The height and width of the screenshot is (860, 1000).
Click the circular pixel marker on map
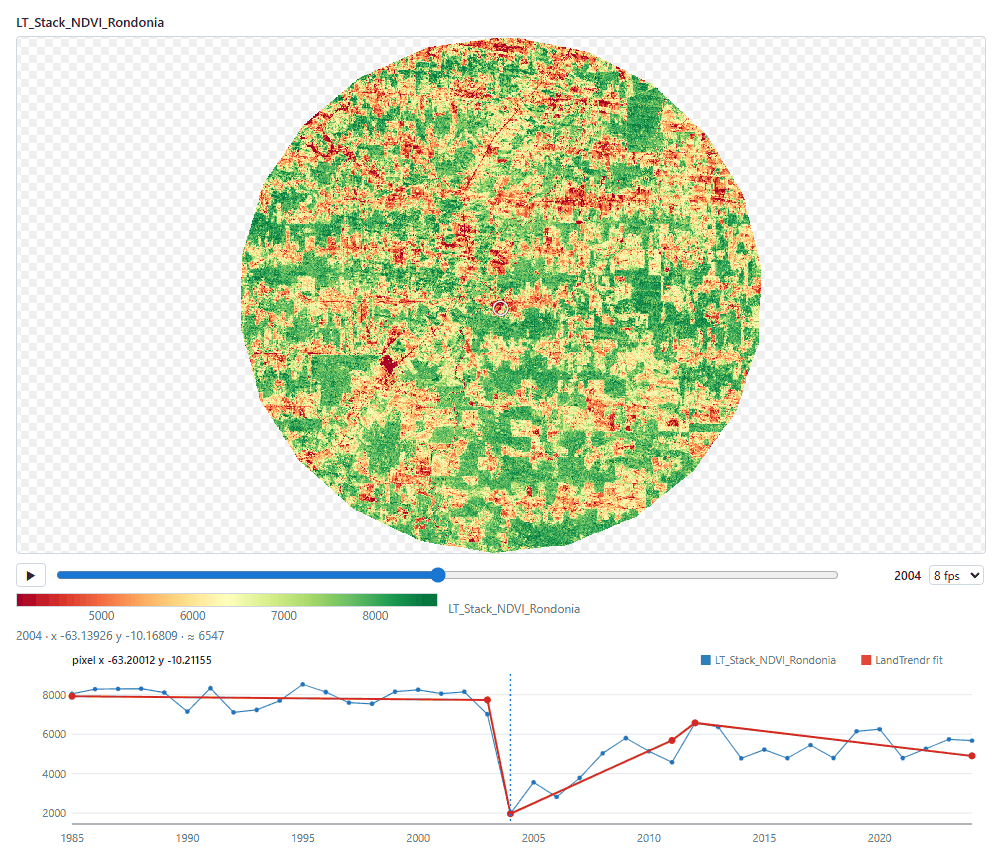501,308
